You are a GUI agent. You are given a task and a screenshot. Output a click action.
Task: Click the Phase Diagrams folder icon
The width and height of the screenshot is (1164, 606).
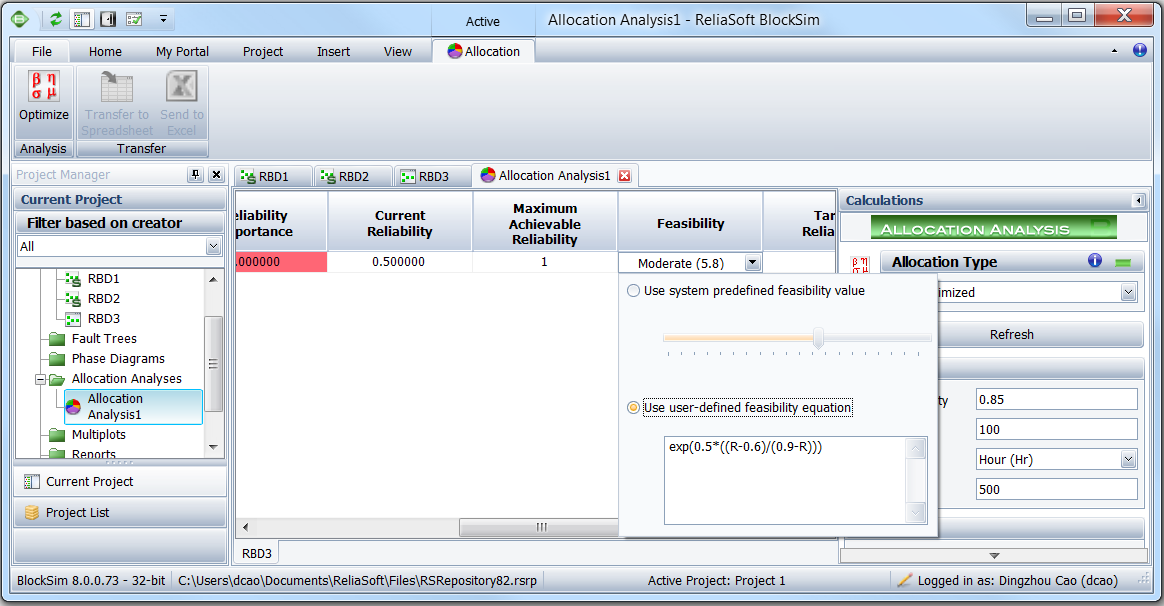pos(57,359)
